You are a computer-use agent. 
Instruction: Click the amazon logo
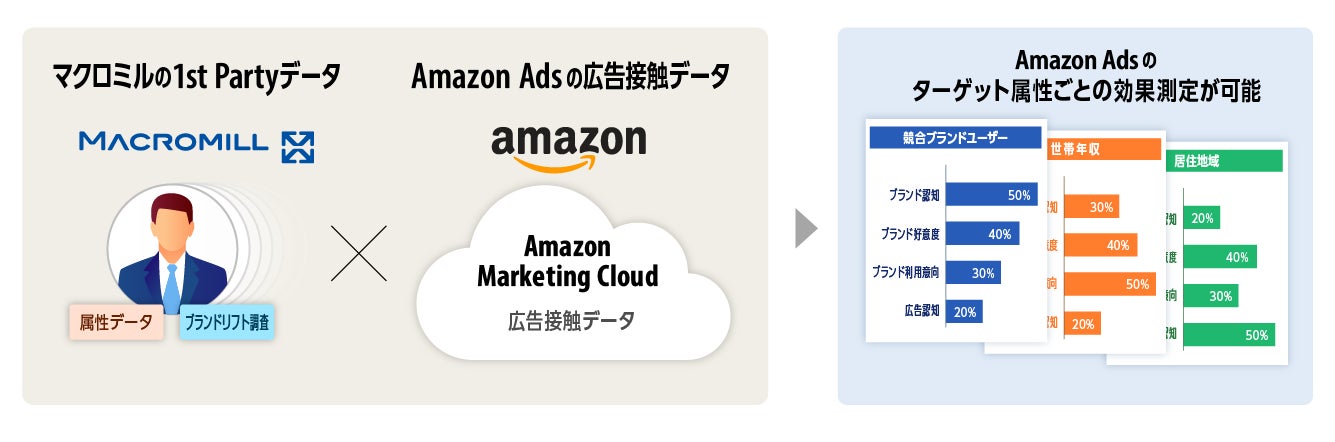coord(568,146)
